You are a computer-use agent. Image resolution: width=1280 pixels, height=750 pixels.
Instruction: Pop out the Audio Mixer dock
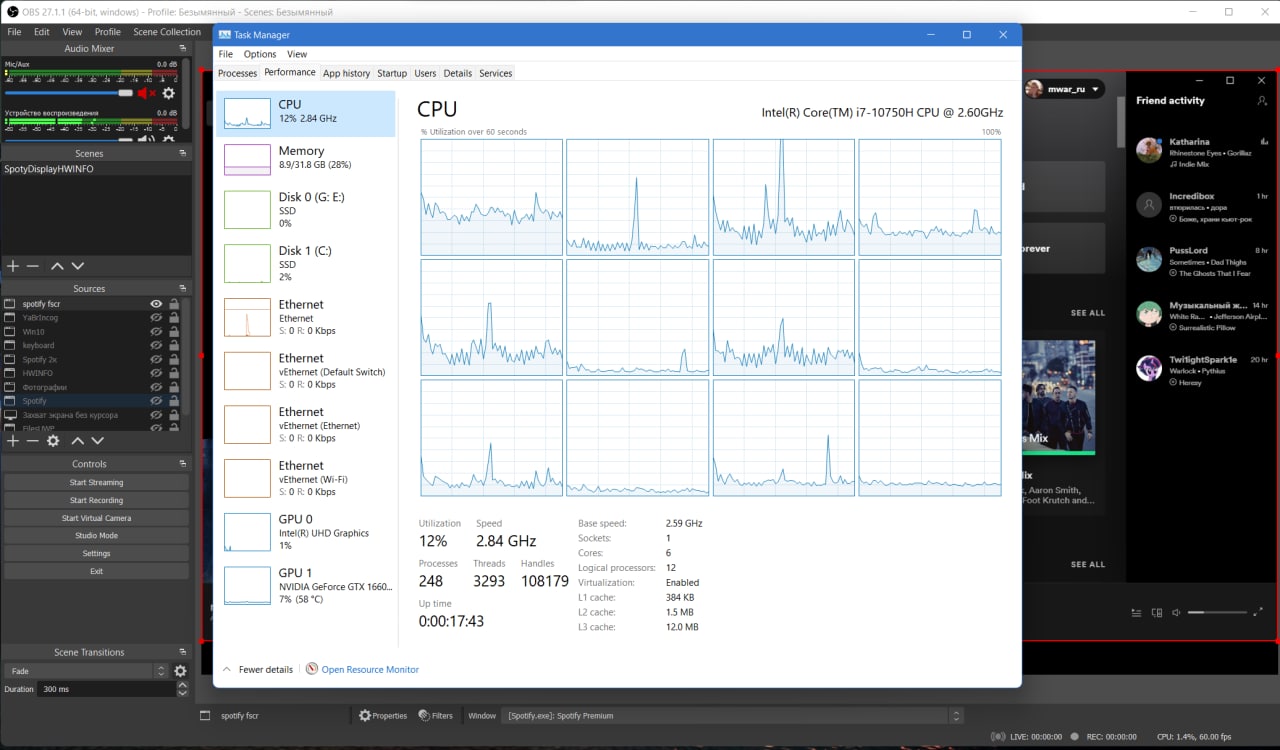(x=183, y=48)
